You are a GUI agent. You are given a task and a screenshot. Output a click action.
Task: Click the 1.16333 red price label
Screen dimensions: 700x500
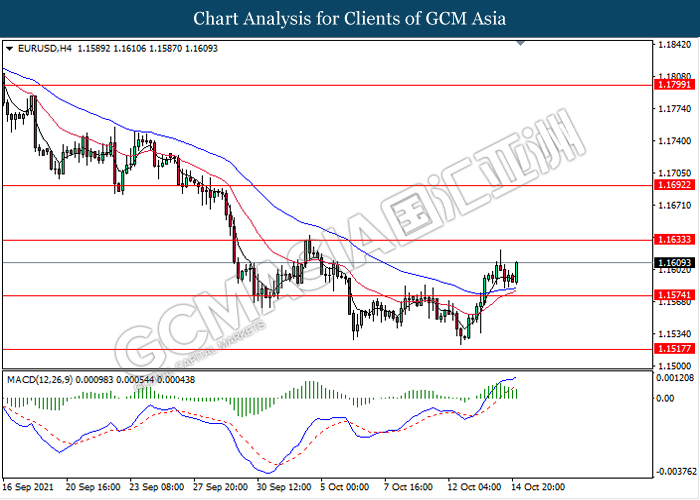pos(675,240)
